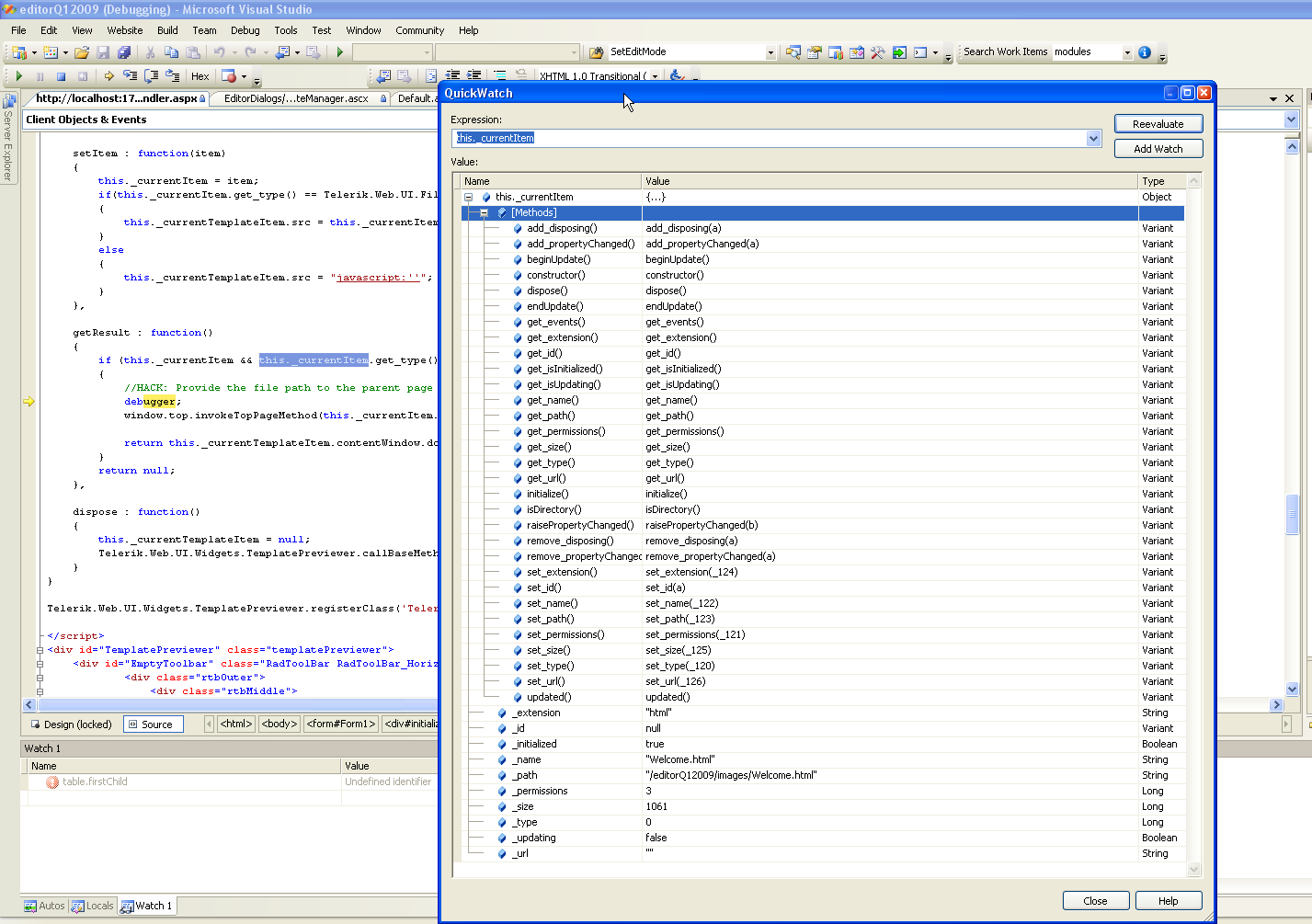1312x924 pixels.
Task: Switch to Source view
Action: coord(153,724)
